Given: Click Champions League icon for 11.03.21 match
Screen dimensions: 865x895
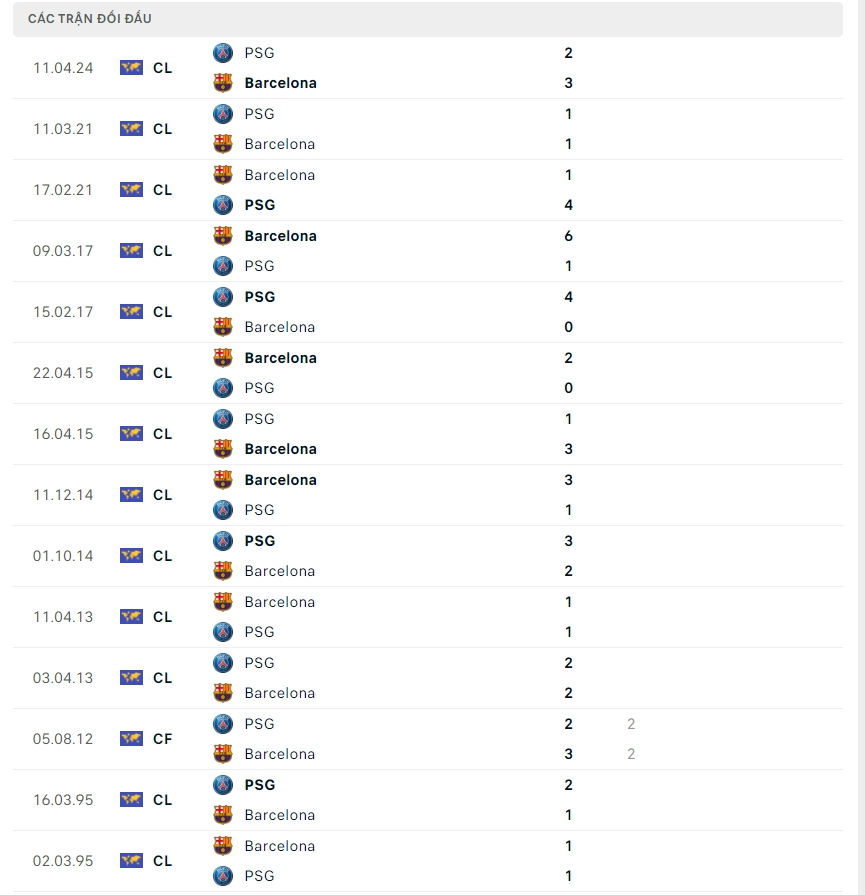Looking at the screenshot, I should tap(131, 129).
